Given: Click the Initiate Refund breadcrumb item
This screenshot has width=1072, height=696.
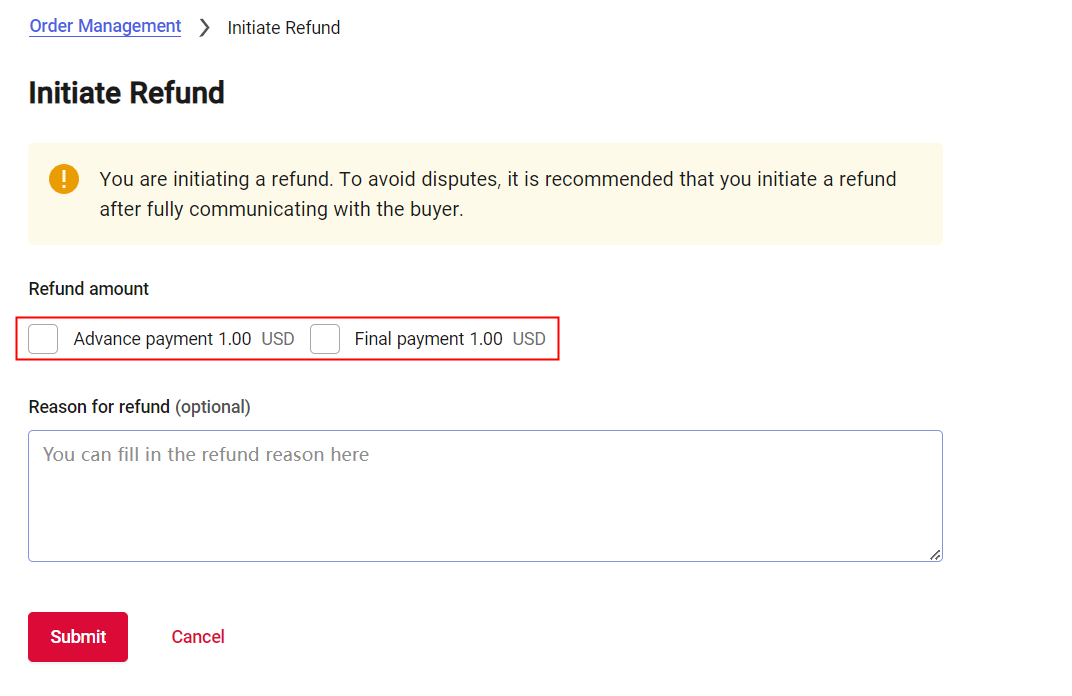Looking at the screenshot, I should coord(284,28).
